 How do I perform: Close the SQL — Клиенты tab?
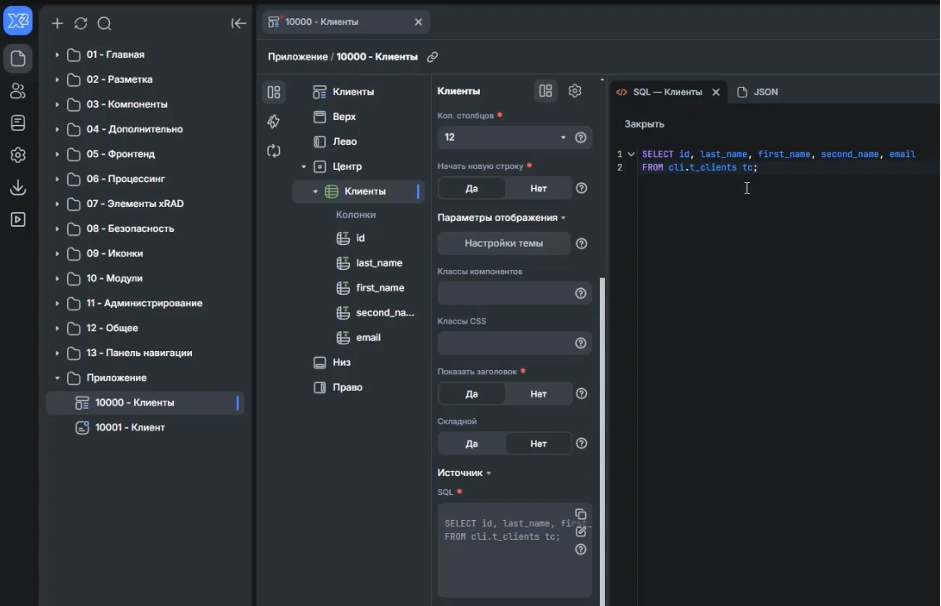[716, 92]
